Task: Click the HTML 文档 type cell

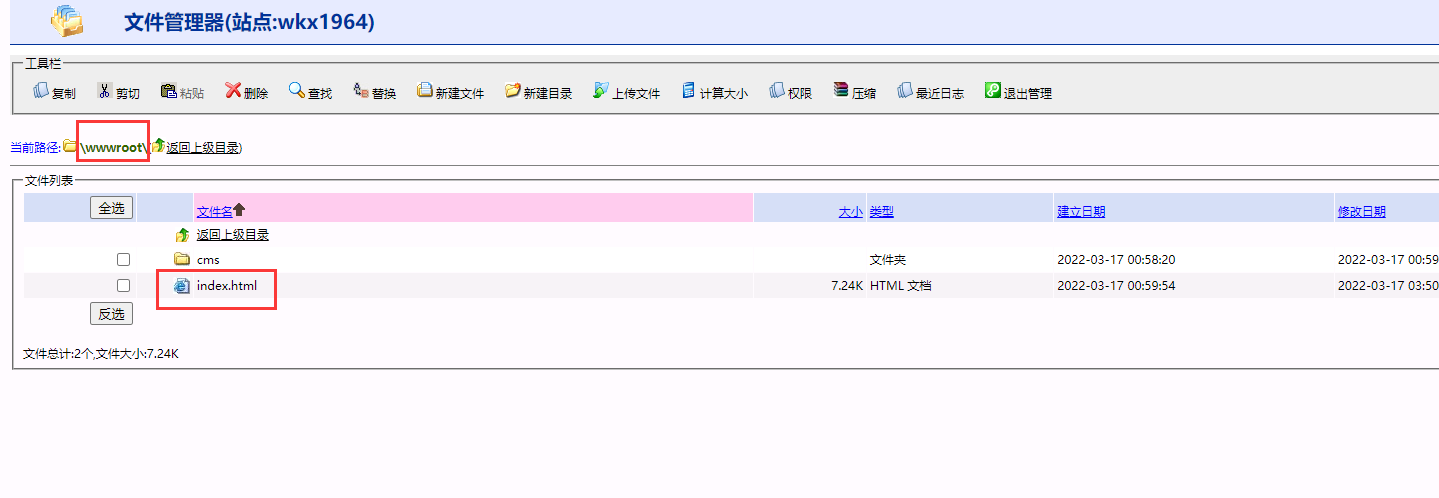Action: click(901, 285)
